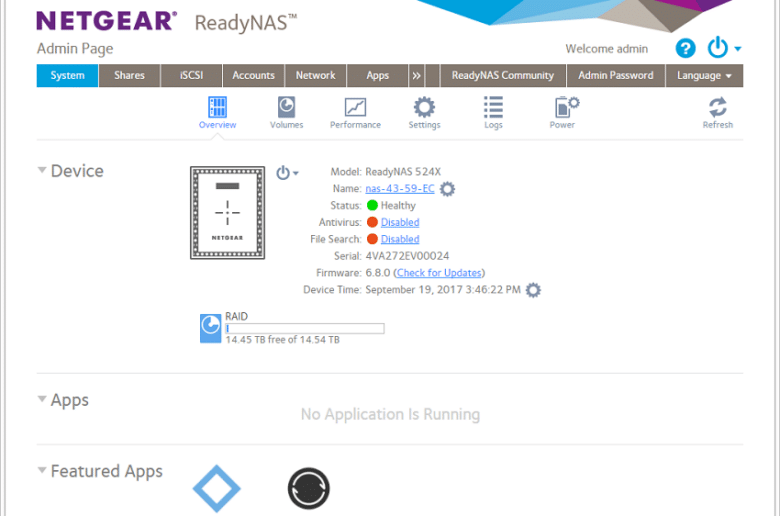Click the 'Admin Page' heading
Viewport: 780px width, 516px height.
[75, 49]
